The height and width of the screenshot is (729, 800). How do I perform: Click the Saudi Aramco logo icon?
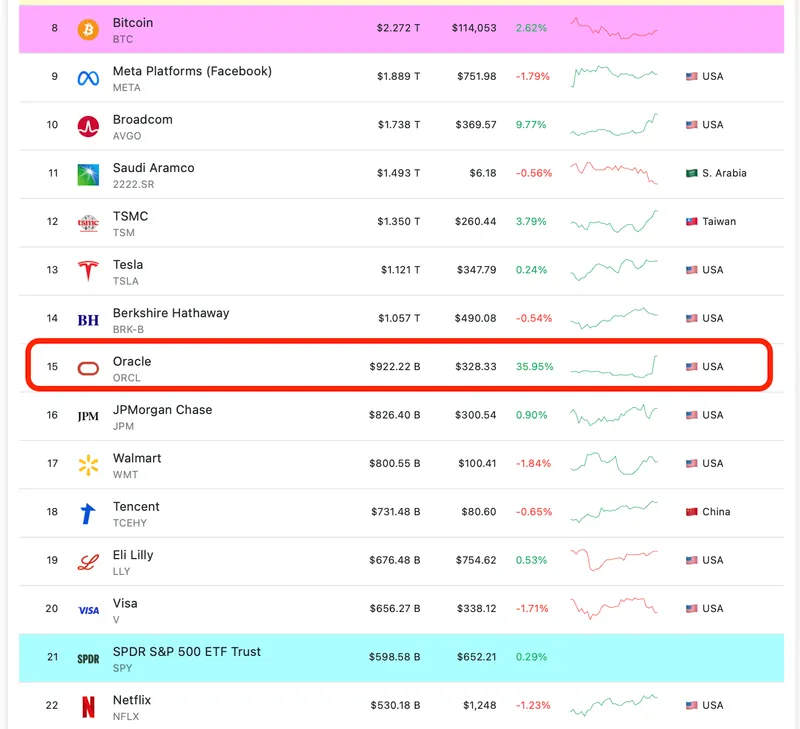[88, 174]
